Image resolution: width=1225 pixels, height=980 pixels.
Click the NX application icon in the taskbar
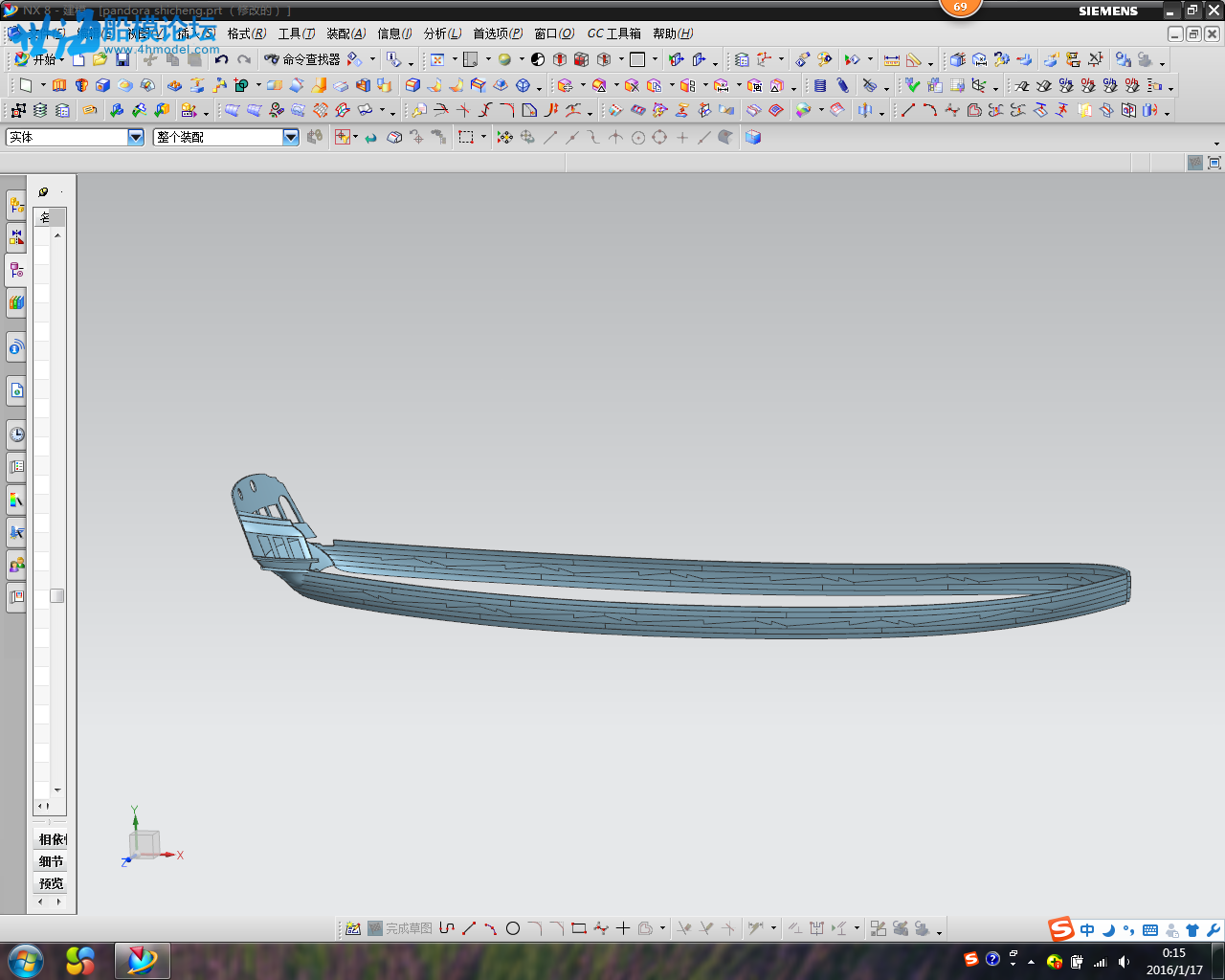pyautogui.click(x=143, y=960)
